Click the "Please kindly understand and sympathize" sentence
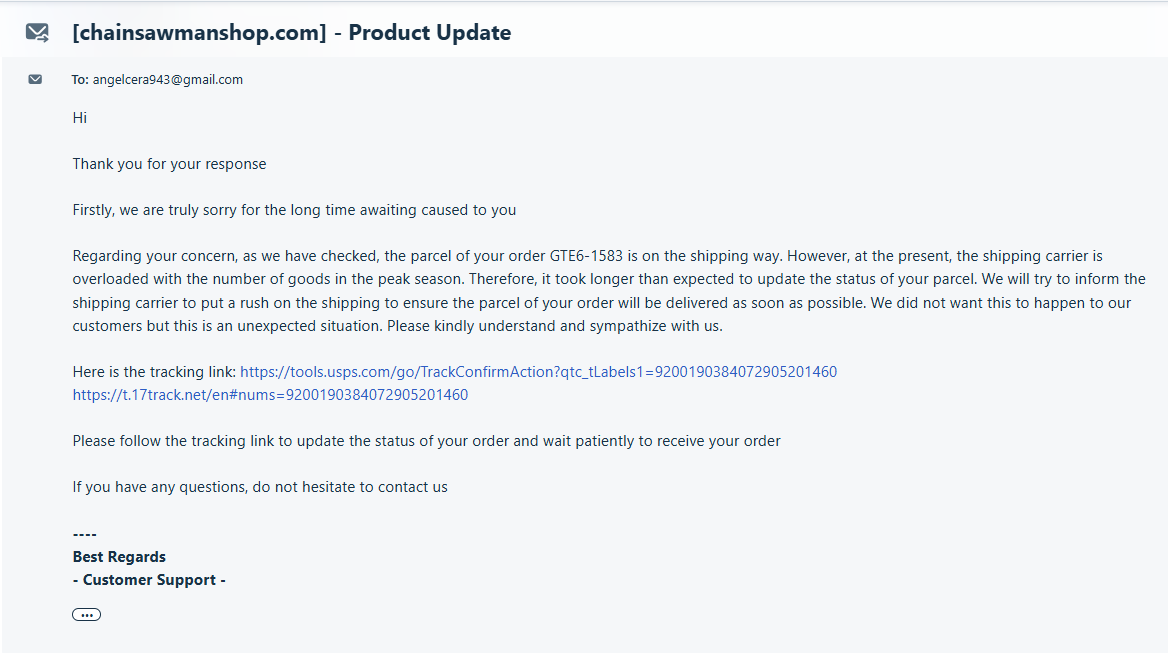This screenshot has width=1168, height=653. point(554,326)
